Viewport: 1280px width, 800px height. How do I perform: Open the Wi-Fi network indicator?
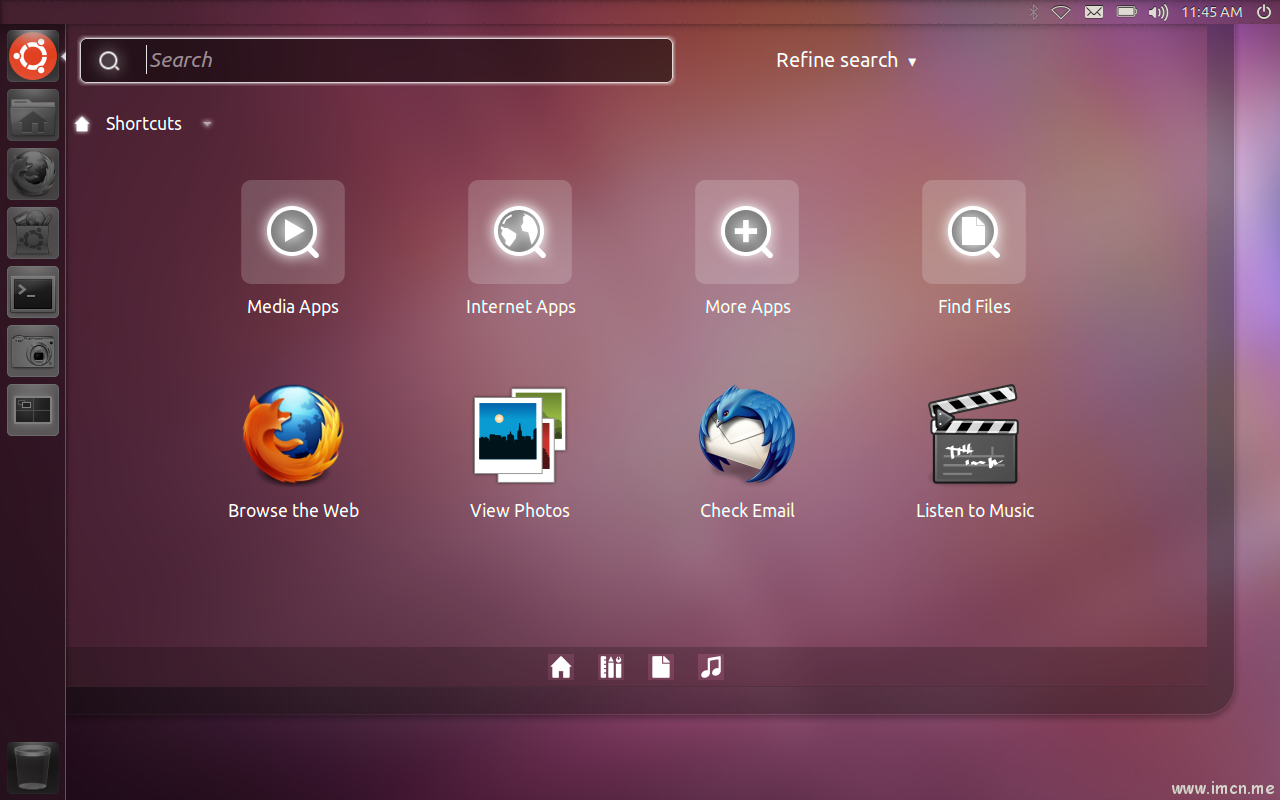coord(1061,12)
